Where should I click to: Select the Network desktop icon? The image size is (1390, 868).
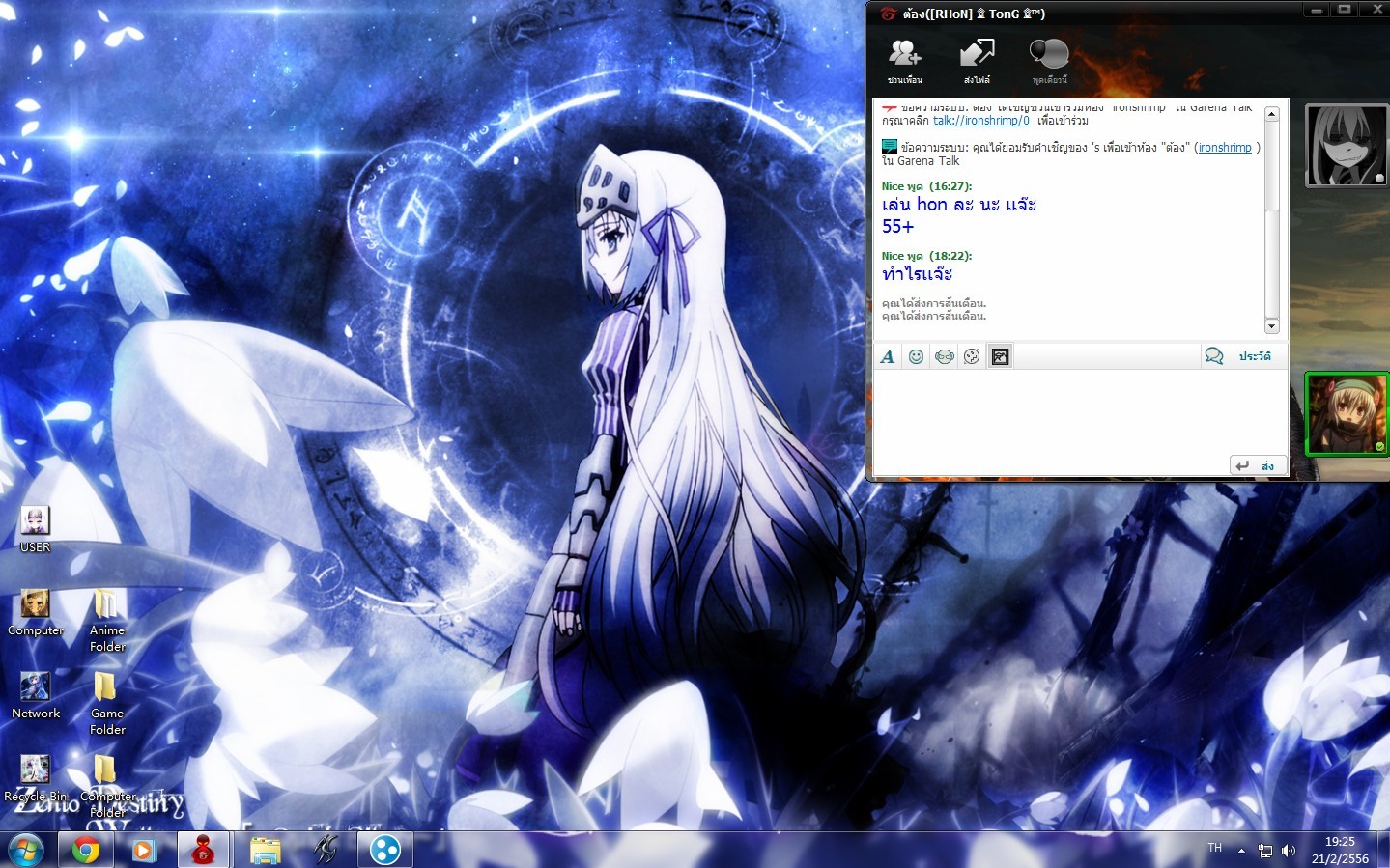pos(36,696)
